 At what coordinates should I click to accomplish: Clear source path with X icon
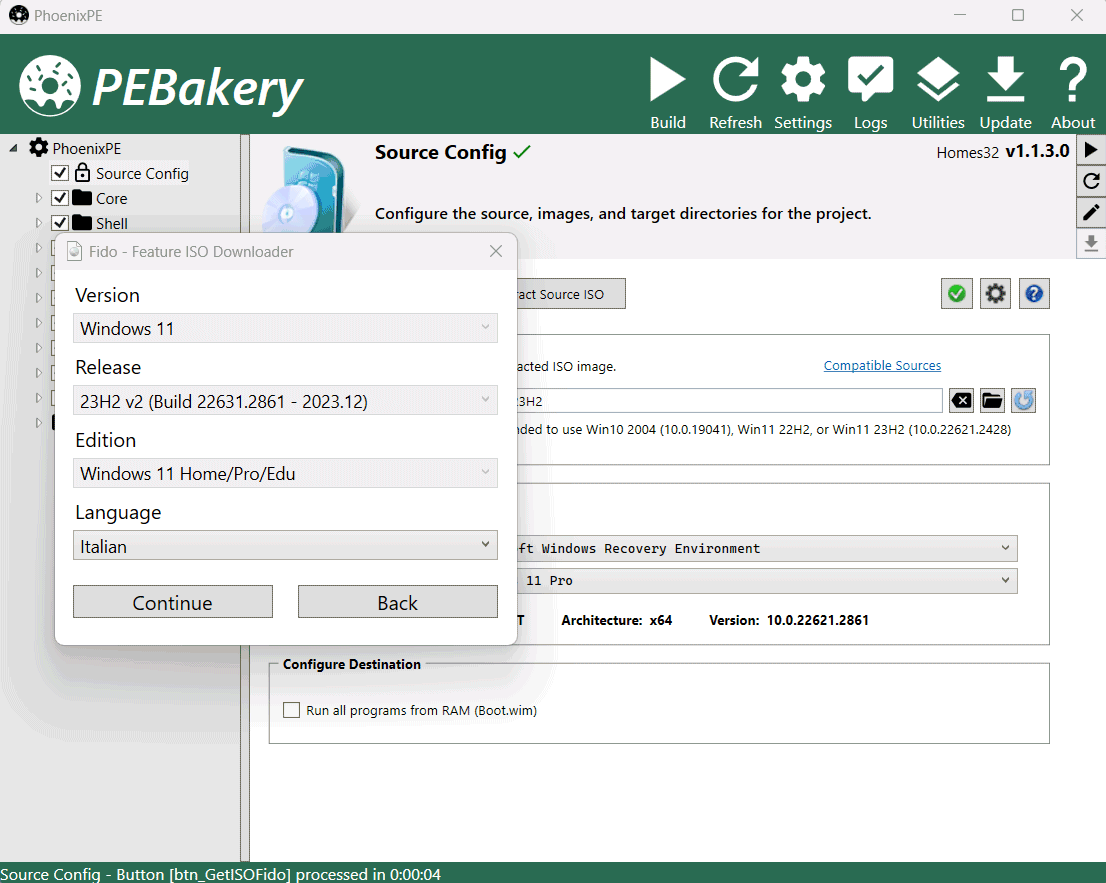pos(961,401)
